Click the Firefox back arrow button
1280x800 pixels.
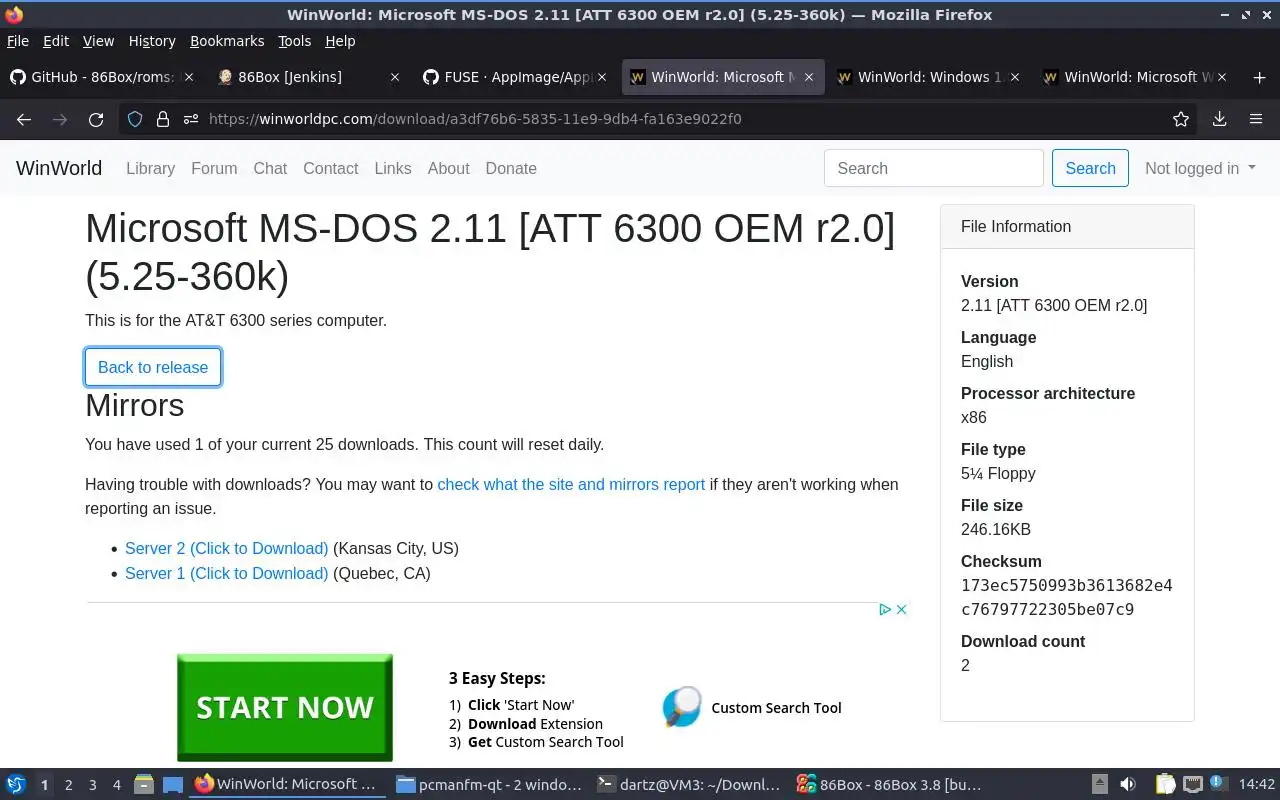(x=24, y=119)
